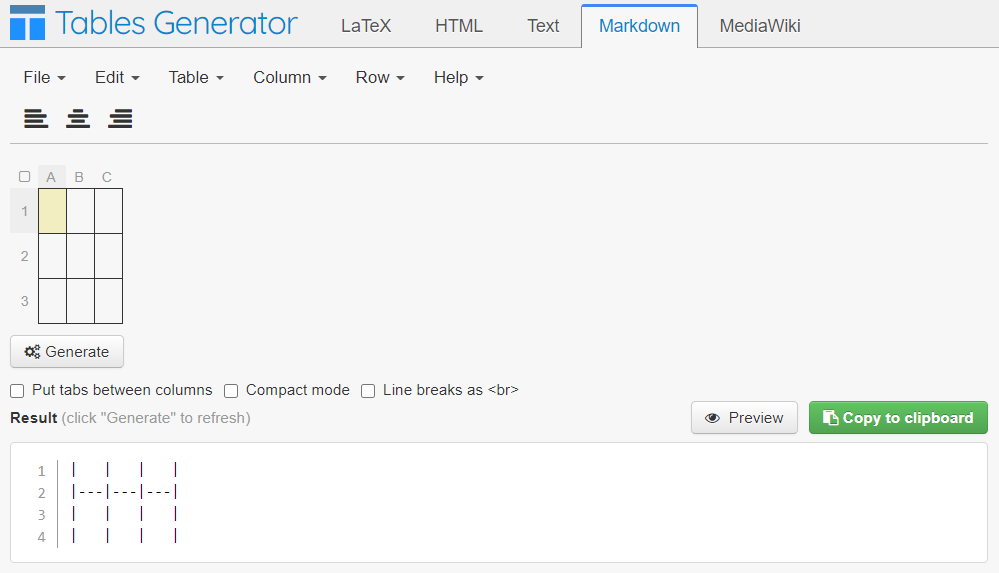Enable Compact mode checkbox
The image size is (999, 573).
231,391
